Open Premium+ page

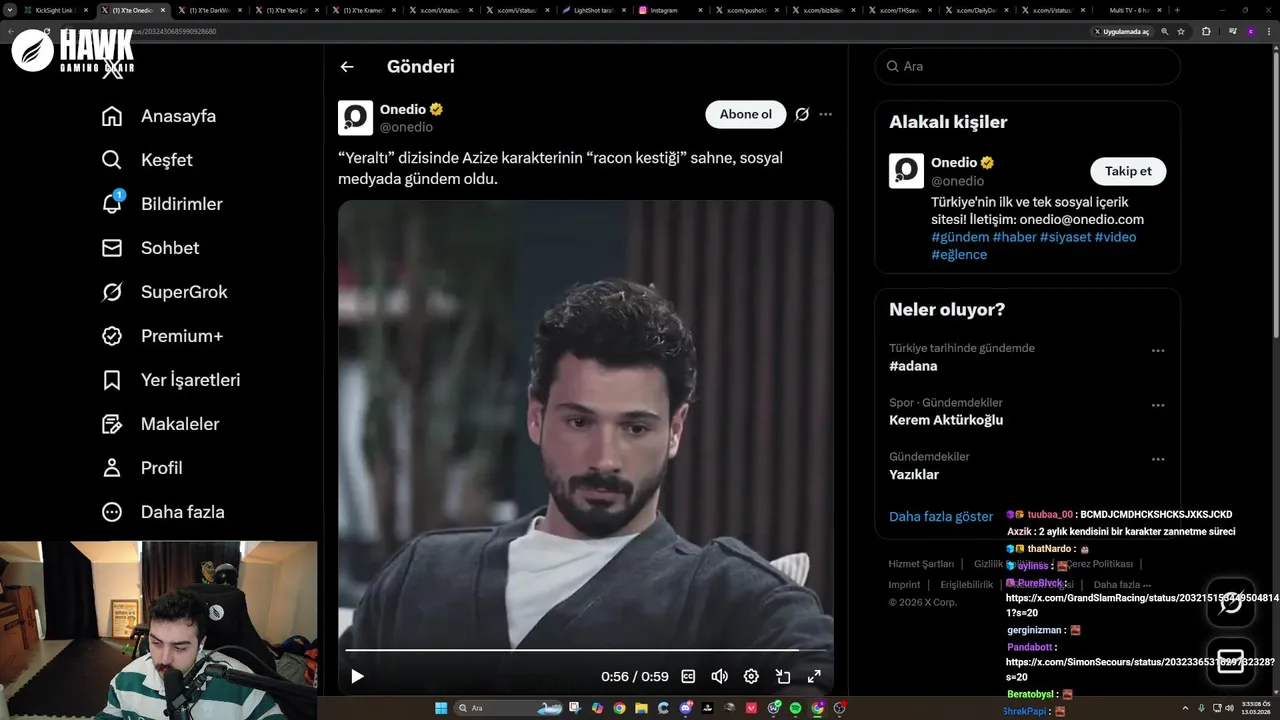162,336
